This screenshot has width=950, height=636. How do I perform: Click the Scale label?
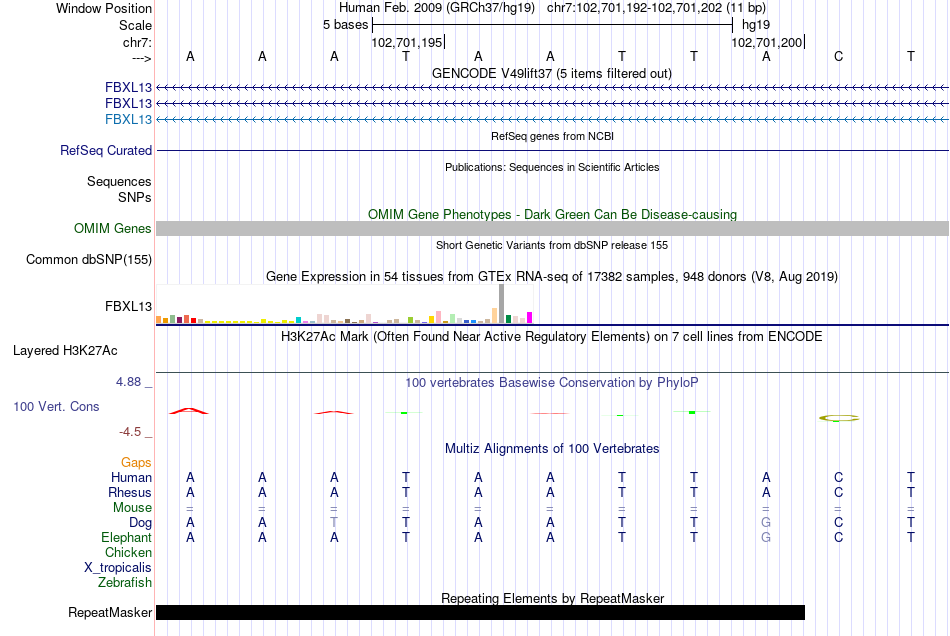tap(135, 25)
